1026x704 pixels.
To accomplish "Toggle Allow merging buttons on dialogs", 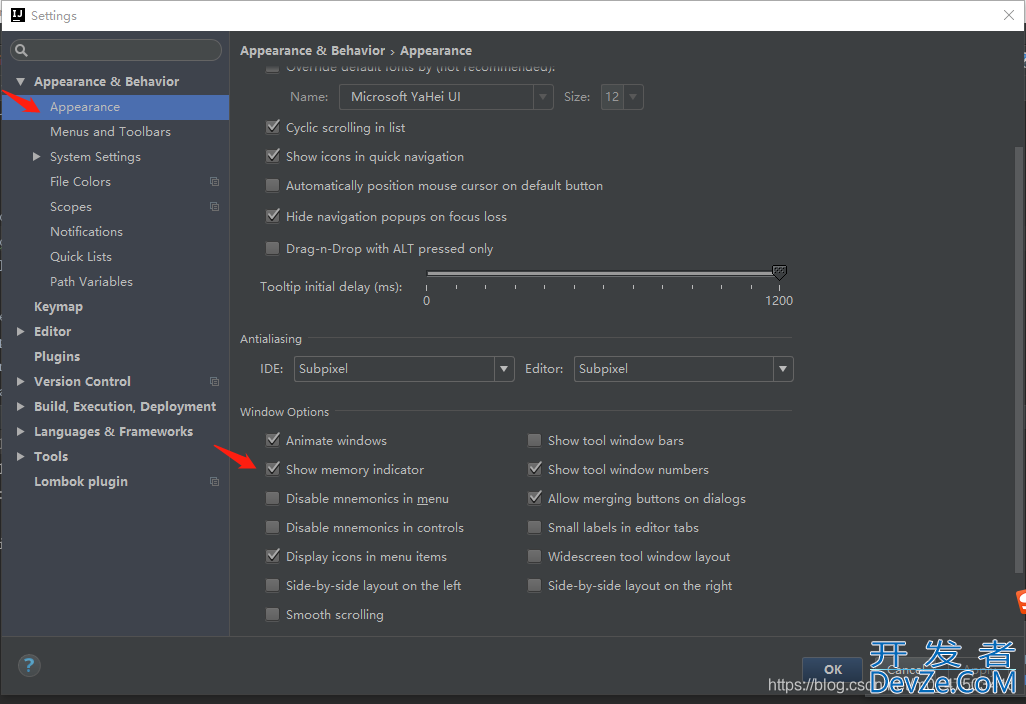I will pyautogui.click(x=535, y=498).
